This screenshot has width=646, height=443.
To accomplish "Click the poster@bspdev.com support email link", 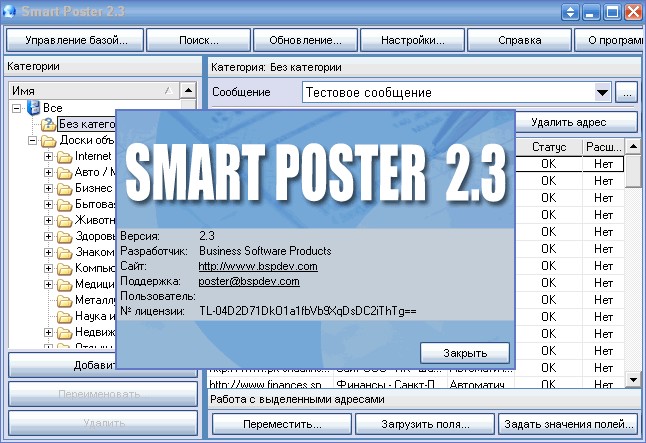I will pyautogui.click(x=249, y=281).
